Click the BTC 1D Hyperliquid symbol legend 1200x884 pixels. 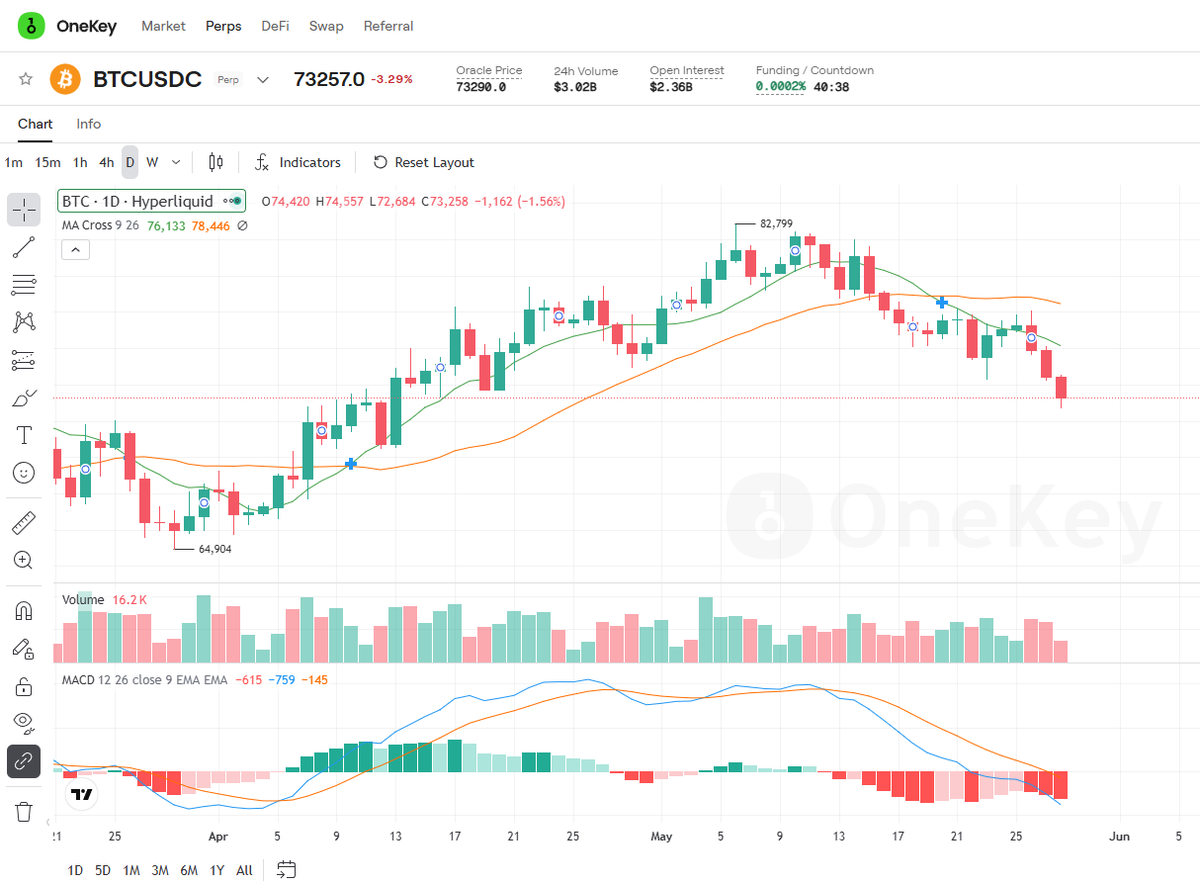[x=151, y=201]
